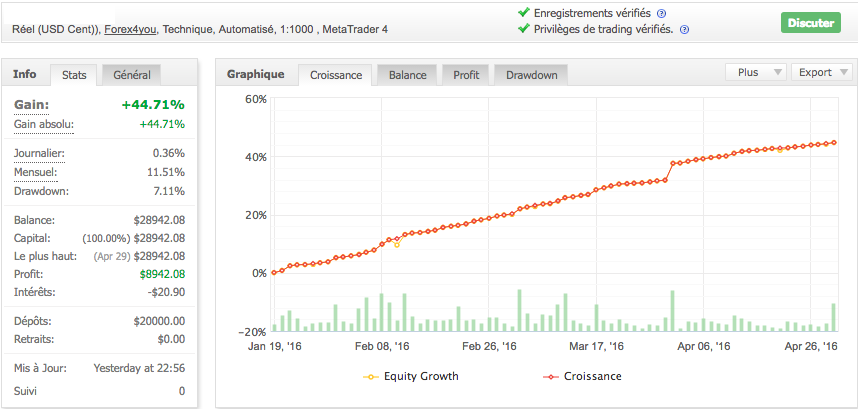The height and width of the screenshot is (409, 858).
Task: Click the Privilèges de trading vérifiés checkmark
Action: click(524, 28)
